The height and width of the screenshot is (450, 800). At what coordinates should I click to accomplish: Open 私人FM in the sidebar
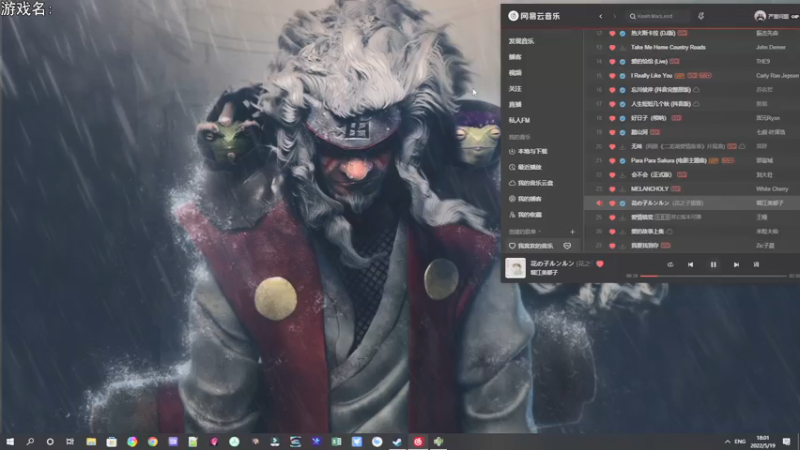tap(519, 120)
